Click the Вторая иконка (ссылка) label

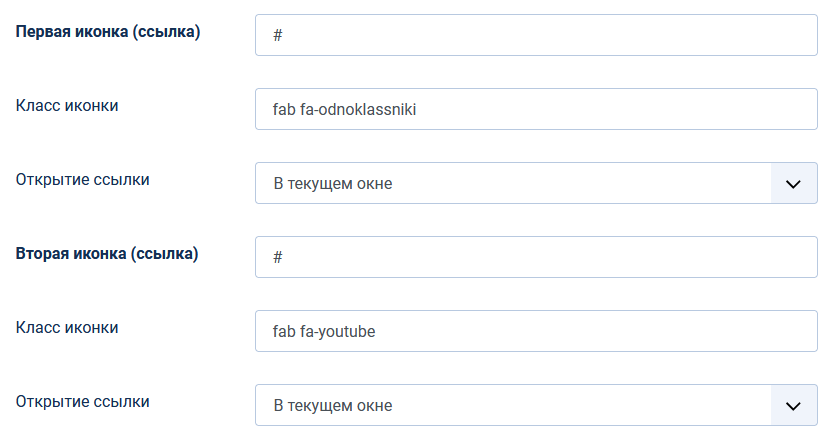point(107,254)
